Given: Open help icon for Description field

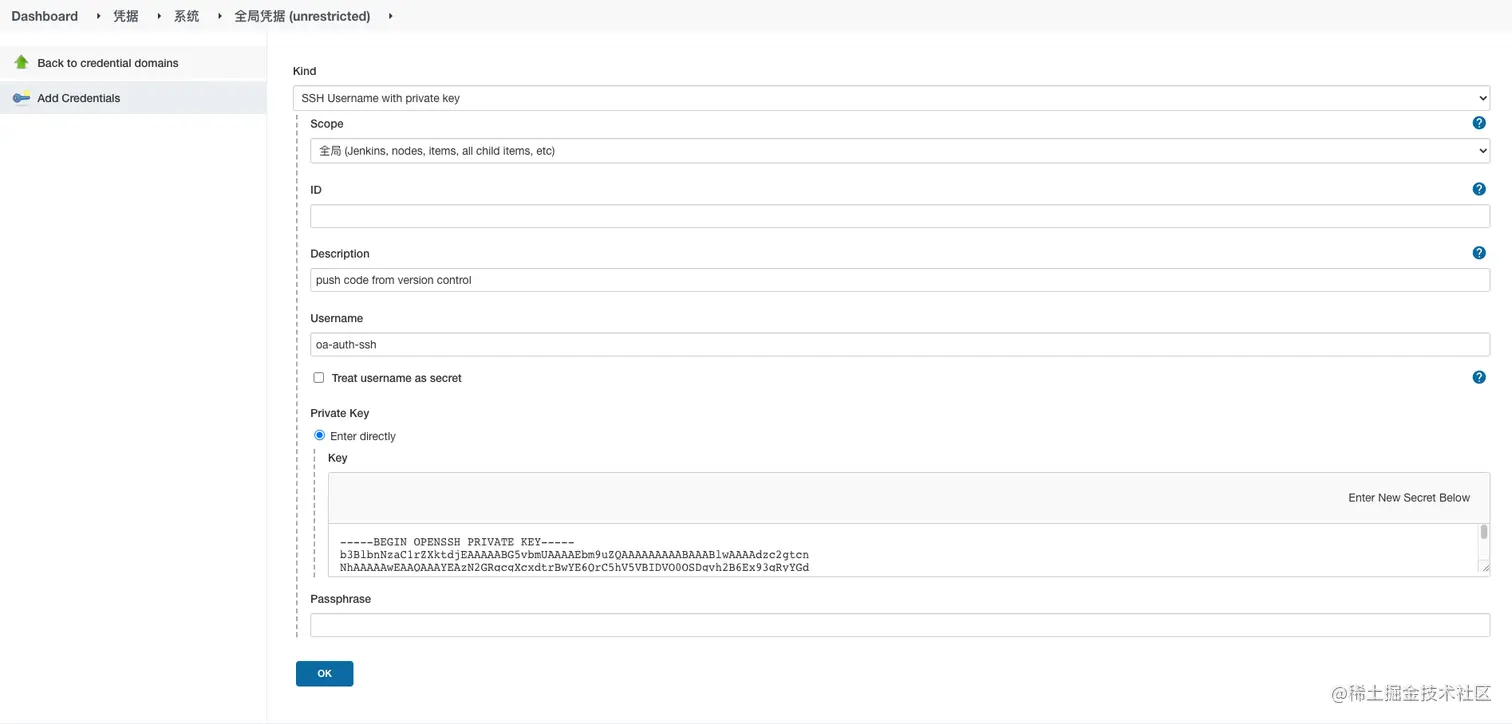Looking at the screenshot, I should (x=1479, y=253).
